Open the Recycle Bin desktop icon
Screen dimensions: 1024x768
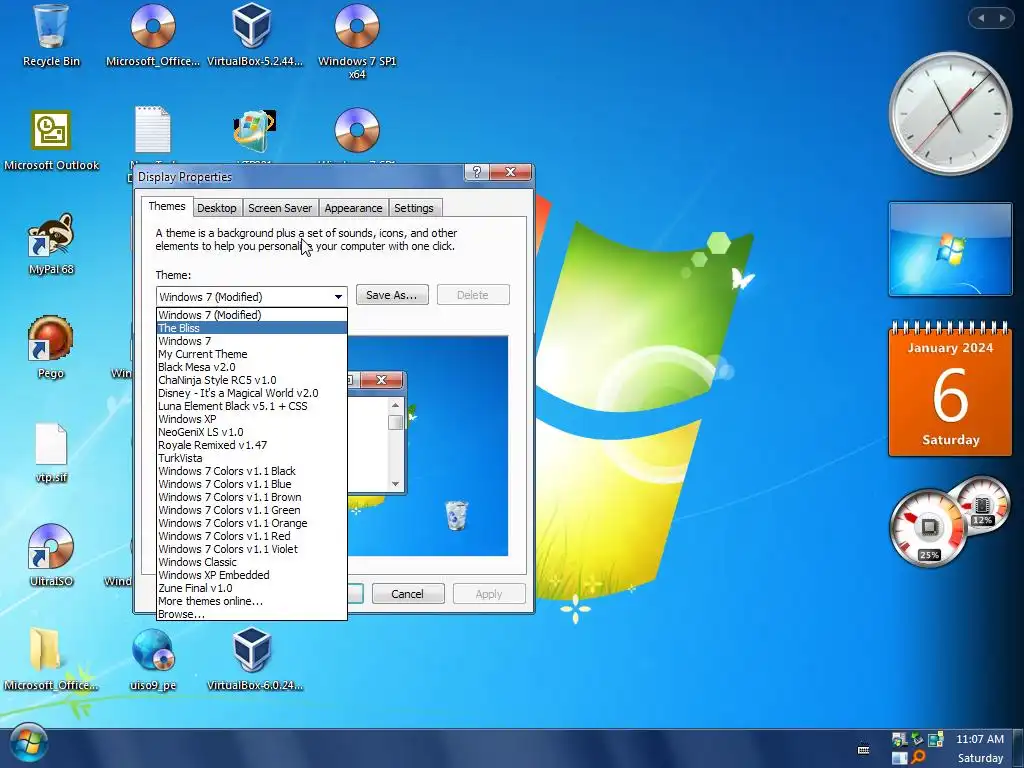(51, 36)
